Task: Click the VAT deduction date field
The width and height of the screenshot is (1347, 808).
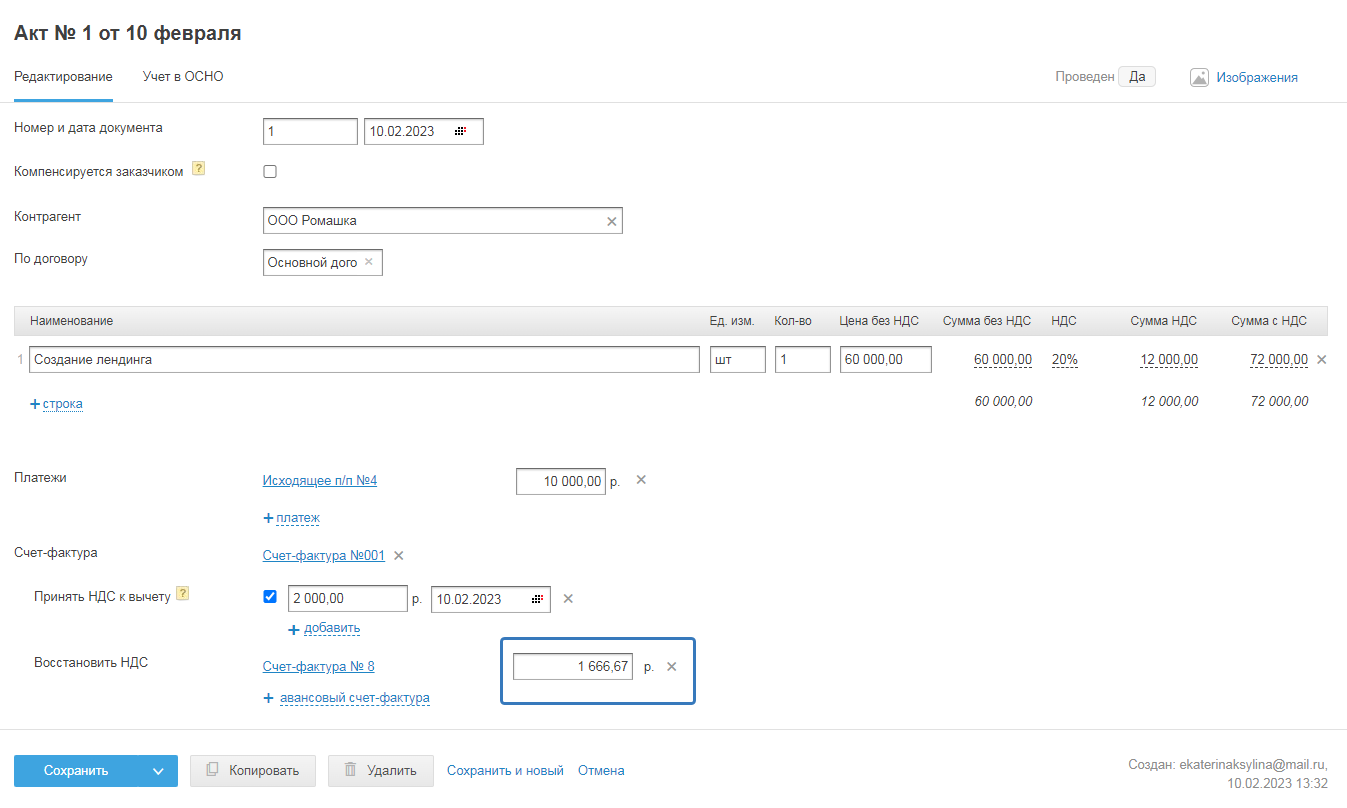Action: (x=491, y=599)
